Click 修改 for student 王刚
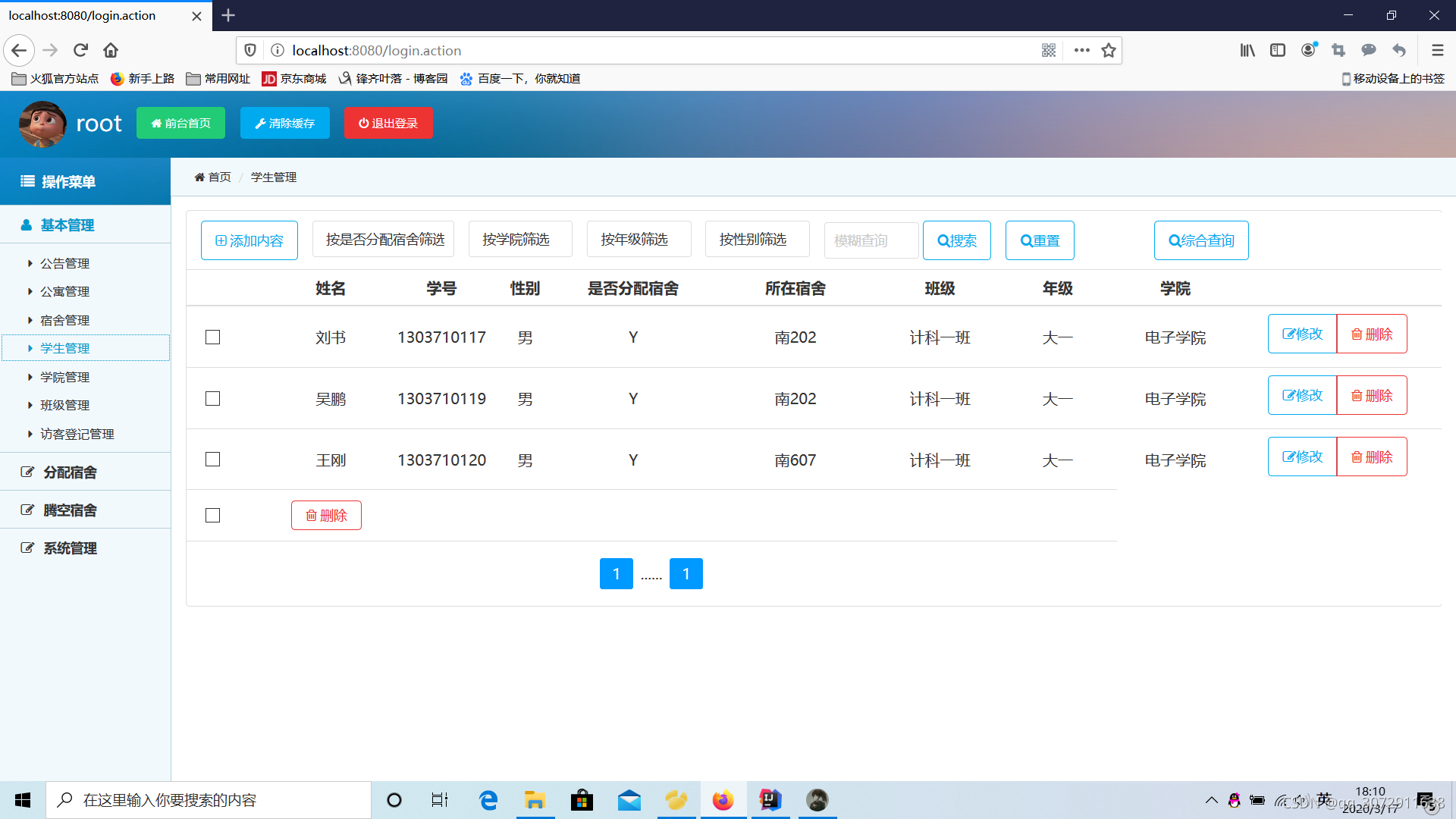Screen dimensions: 1456x819 (x=1302, y=457)
